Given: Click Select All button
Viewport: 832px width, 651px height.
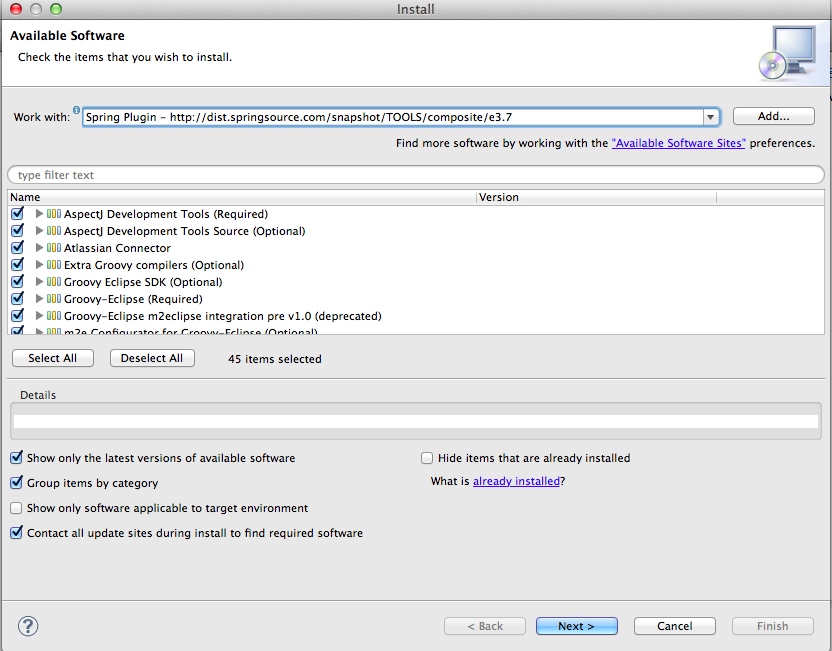Looking at the screenshot, I should pos(53,358).
